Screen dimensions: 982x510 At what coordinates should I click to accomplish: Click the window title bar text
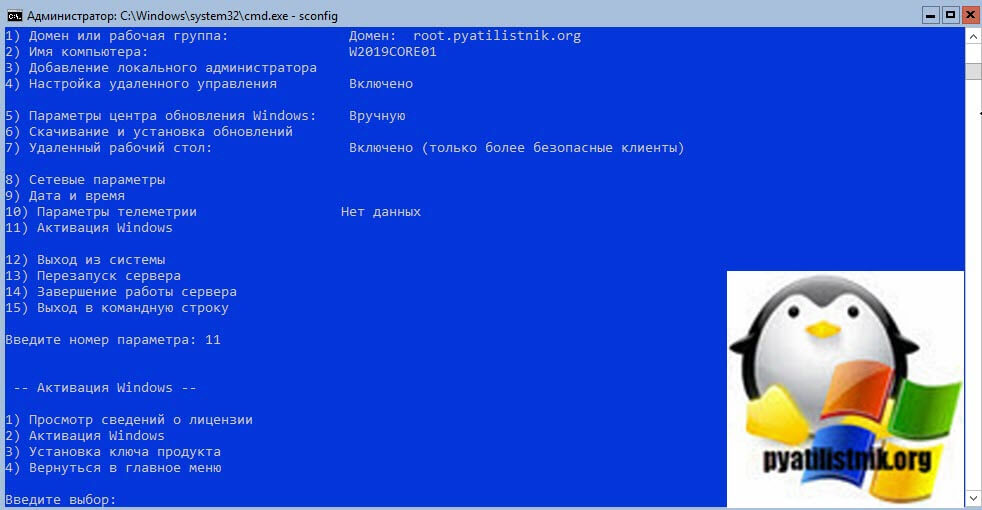[182, 14]
